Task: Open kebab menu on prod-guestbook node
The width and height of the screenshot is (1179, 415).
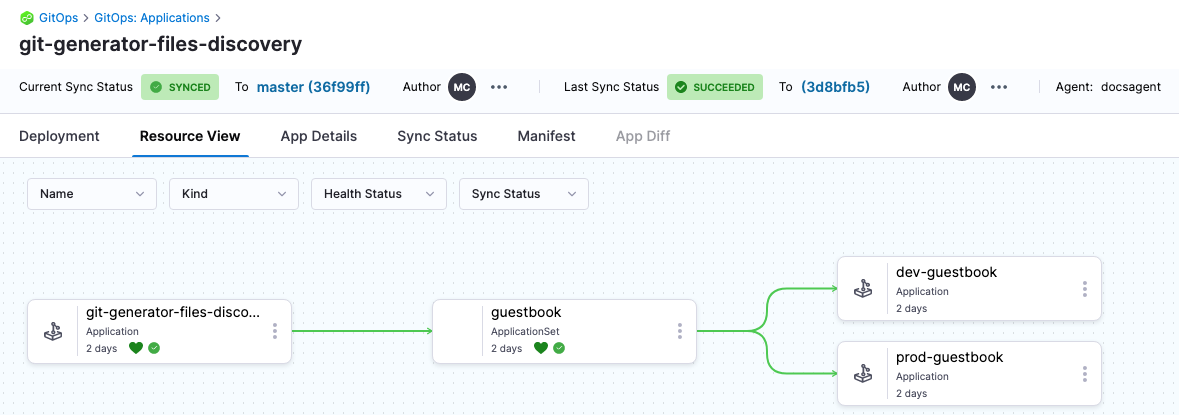Action: [x=1085, y=374]
